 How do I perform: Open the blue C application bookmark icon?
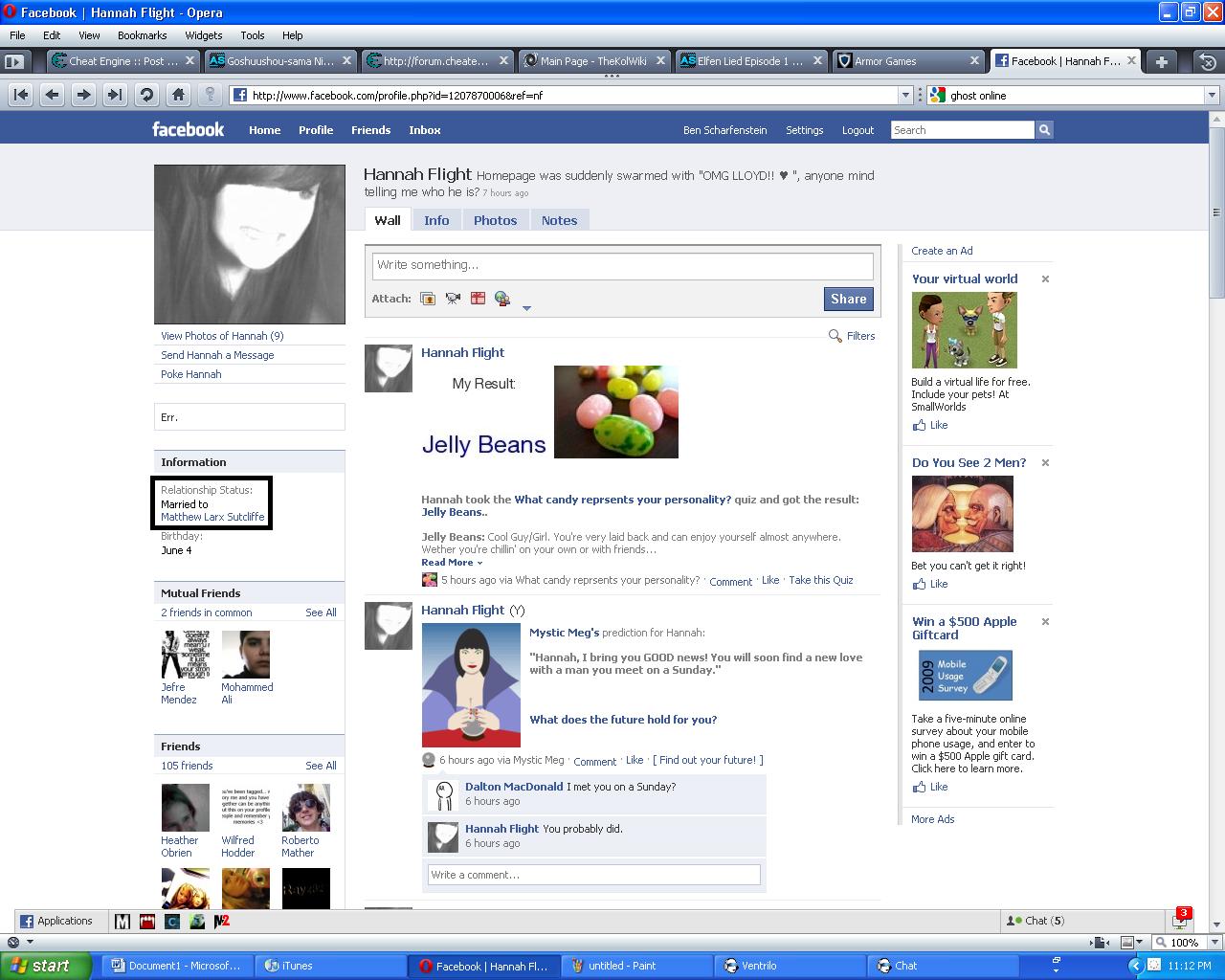[x=172, y=922]
